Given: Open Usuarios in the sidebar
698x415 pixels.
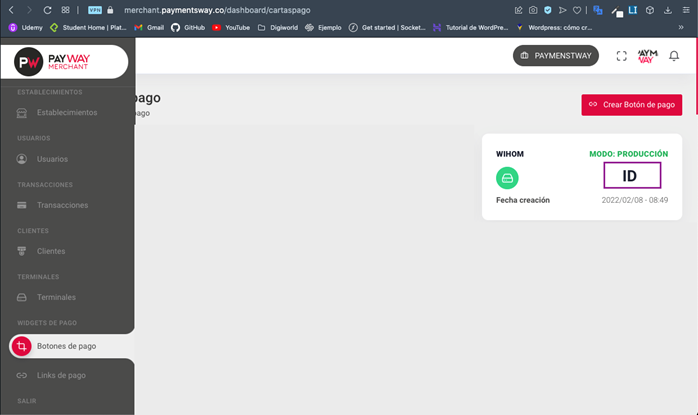Looking at the screenshot, I should coord(52,159).
